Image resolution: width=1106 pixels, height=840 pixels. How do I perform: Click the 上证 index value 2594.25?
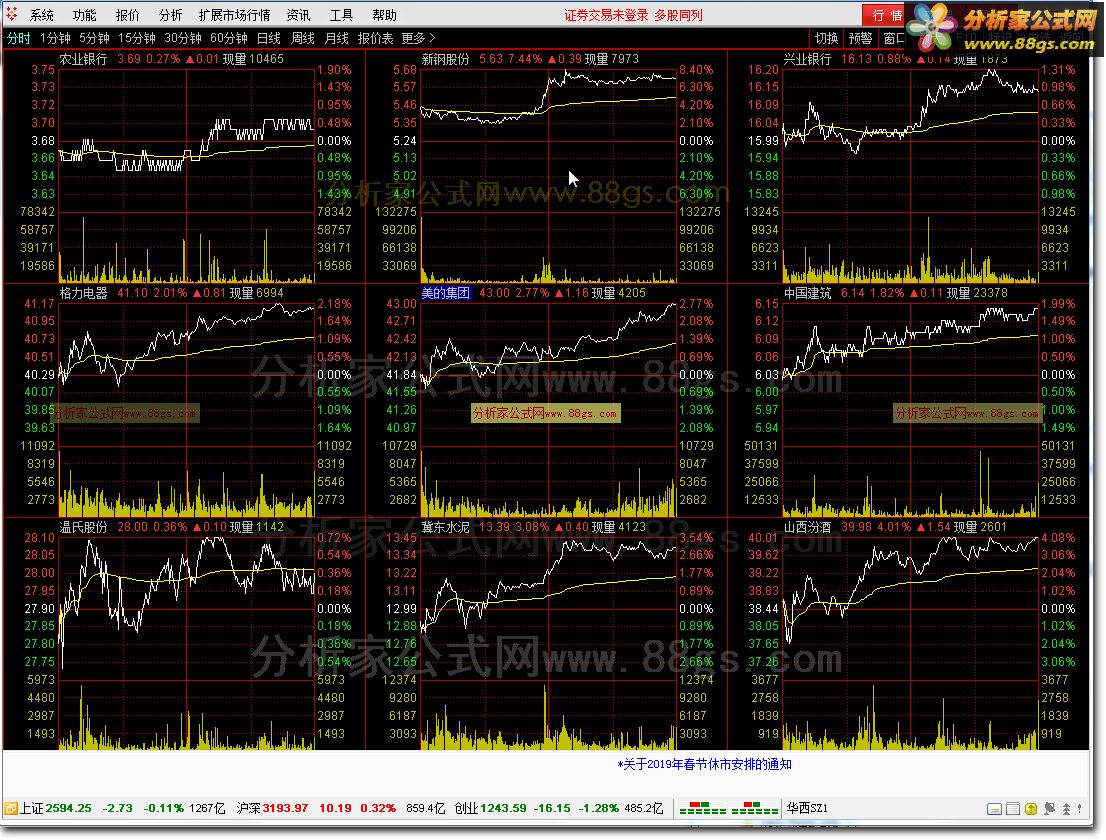(x=68, y=808)
